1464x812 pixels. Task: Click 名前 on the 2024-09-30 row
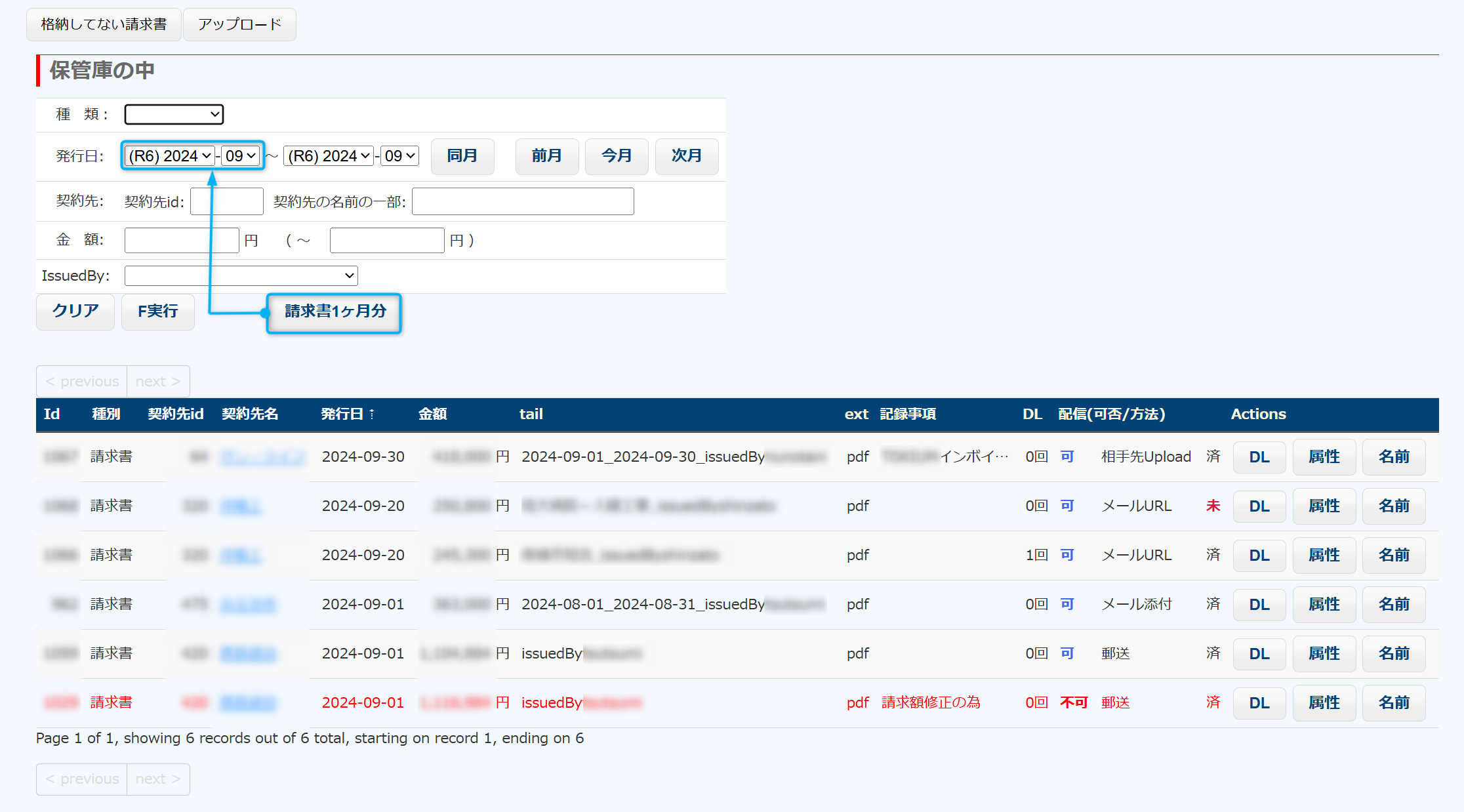tap(1393, 457)
